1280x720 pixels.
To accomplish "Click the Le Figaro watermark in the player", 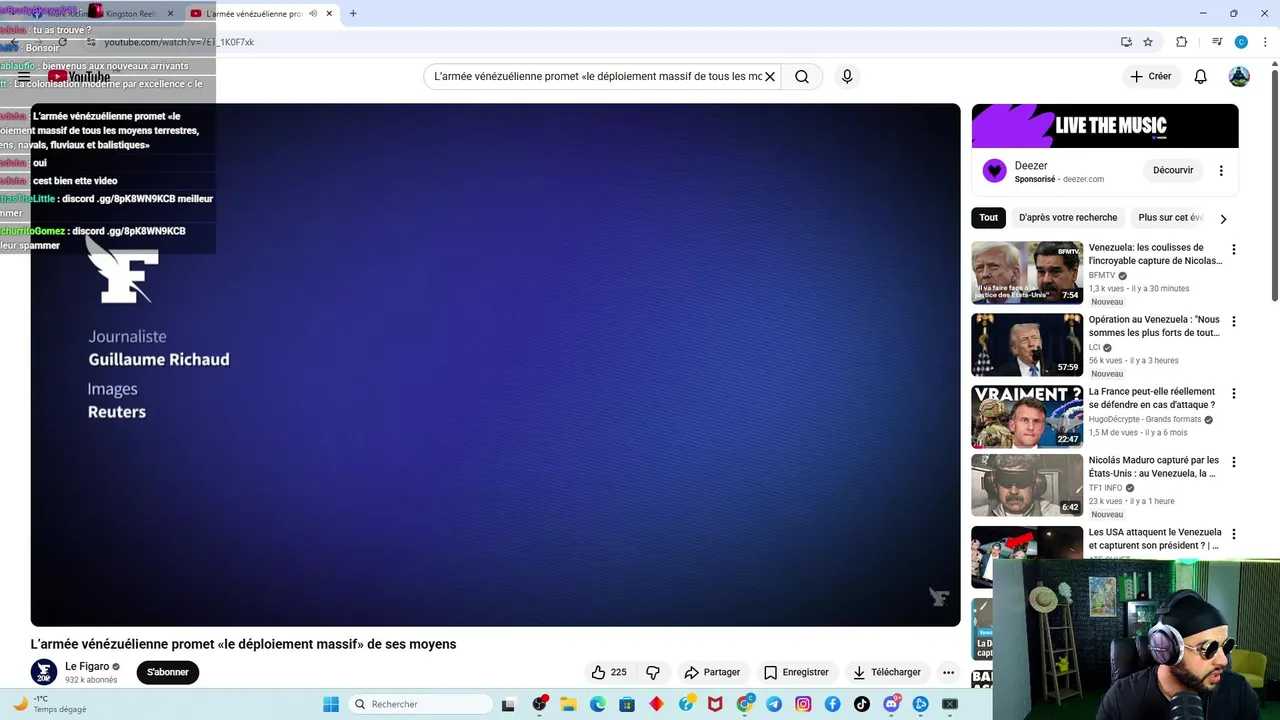I will [x=939, y=597].
